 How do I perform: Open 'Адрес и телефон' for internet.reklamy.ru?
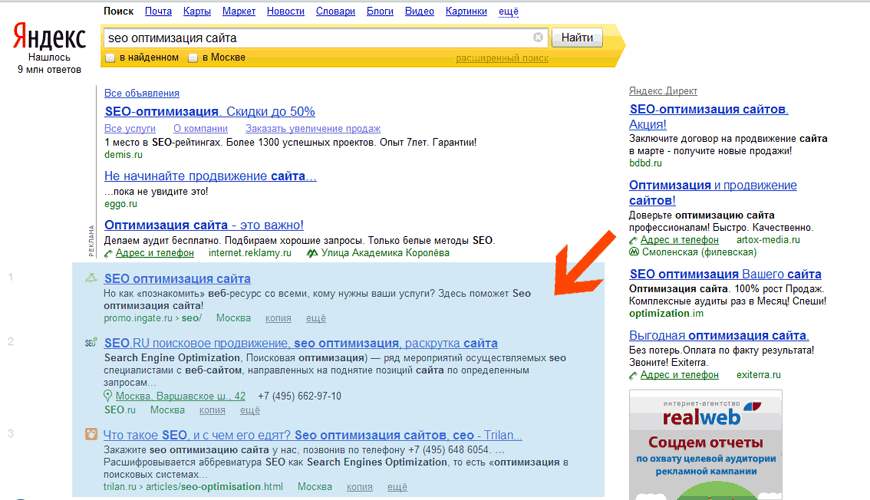[x=155, y=253]
